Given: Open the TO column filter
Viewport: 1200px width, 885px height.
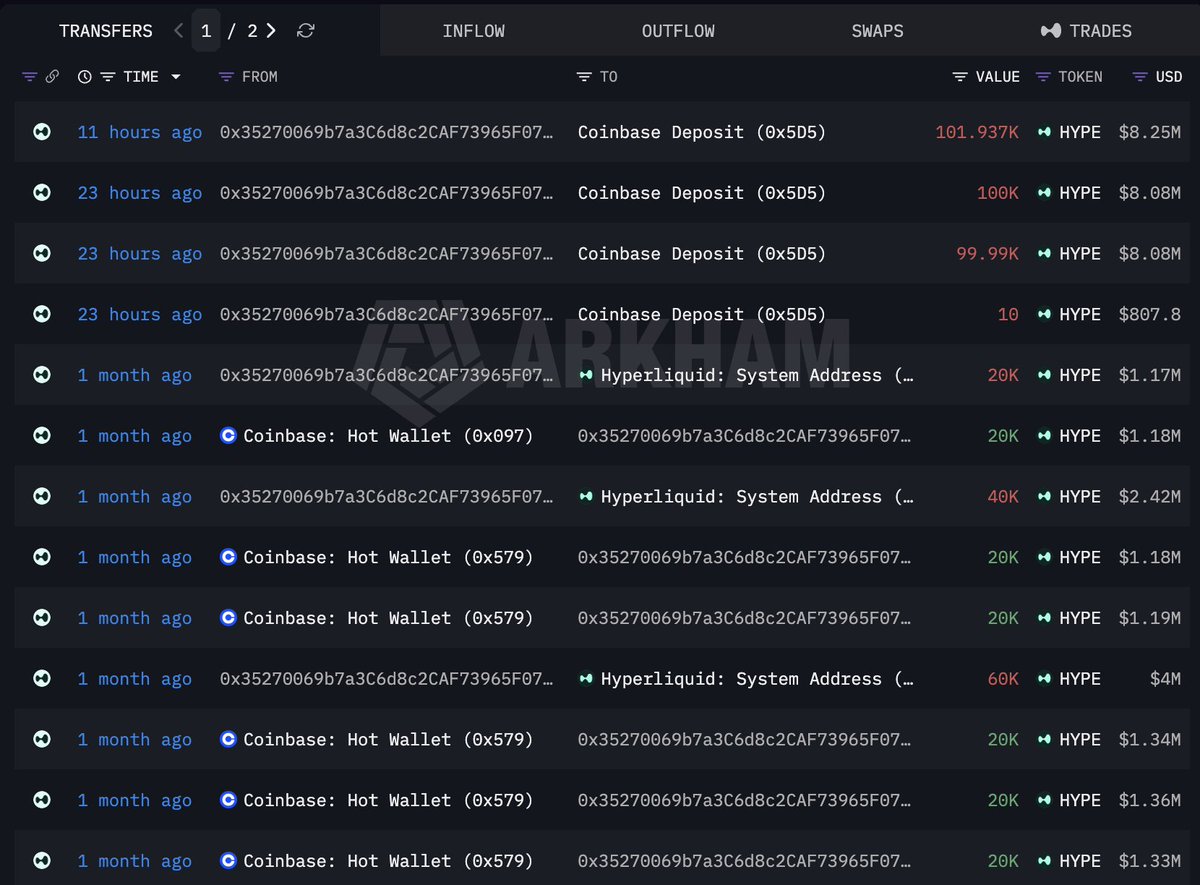Looking at the screenshot, I should pyautogui.click(x=585, y=77).
